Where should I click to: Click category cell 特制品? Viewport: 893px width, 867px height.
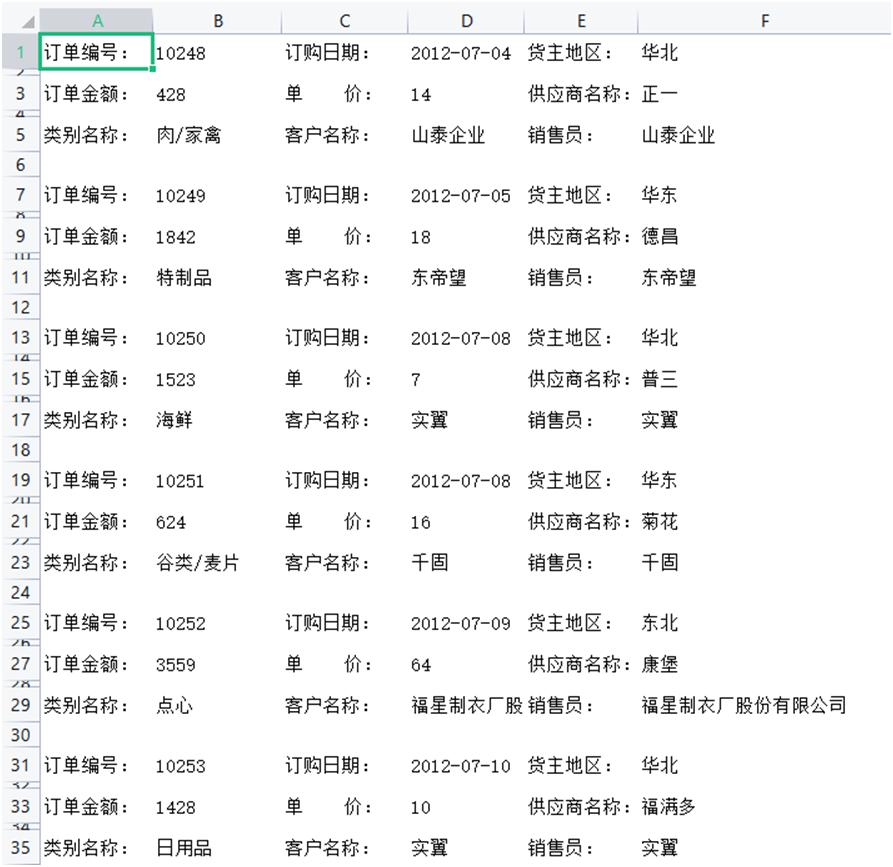217,277
